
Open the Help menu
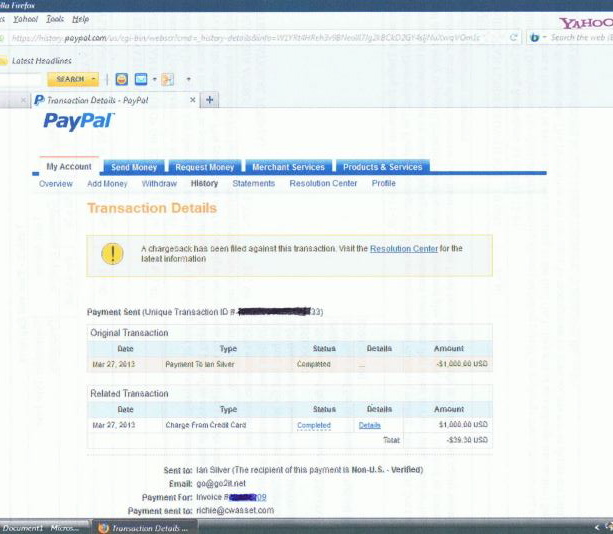pyautogui.click(x=81, y=19)
